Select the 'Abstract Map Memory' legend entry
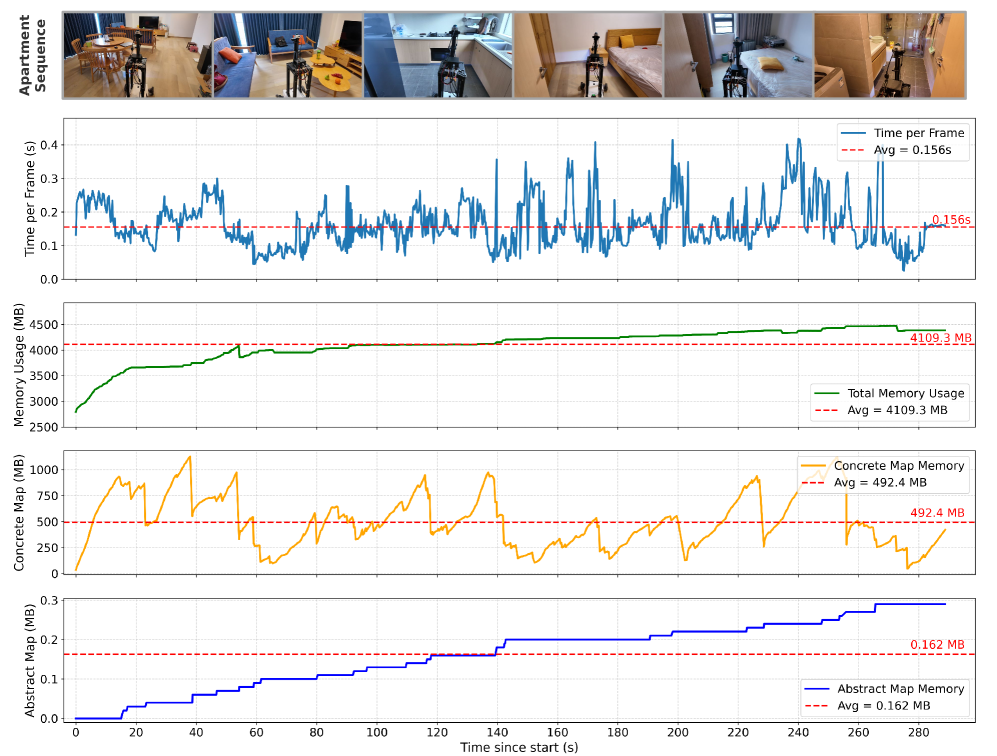Viewport: 997px width, 756px height. (x=898, y=688)
